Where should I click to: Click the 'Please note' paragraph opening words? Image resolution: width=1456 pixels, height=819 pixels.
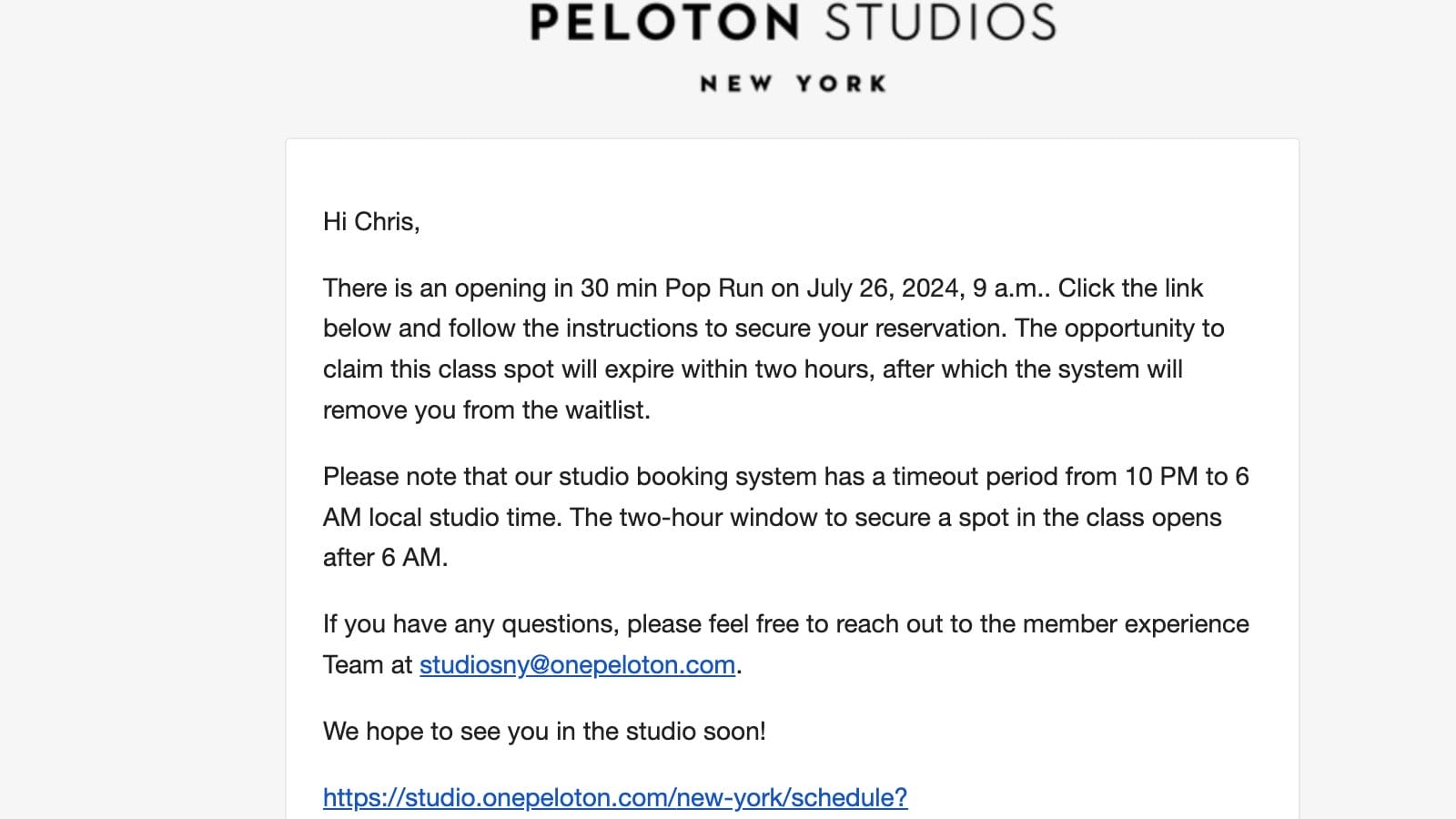click(x=389, y=477)
